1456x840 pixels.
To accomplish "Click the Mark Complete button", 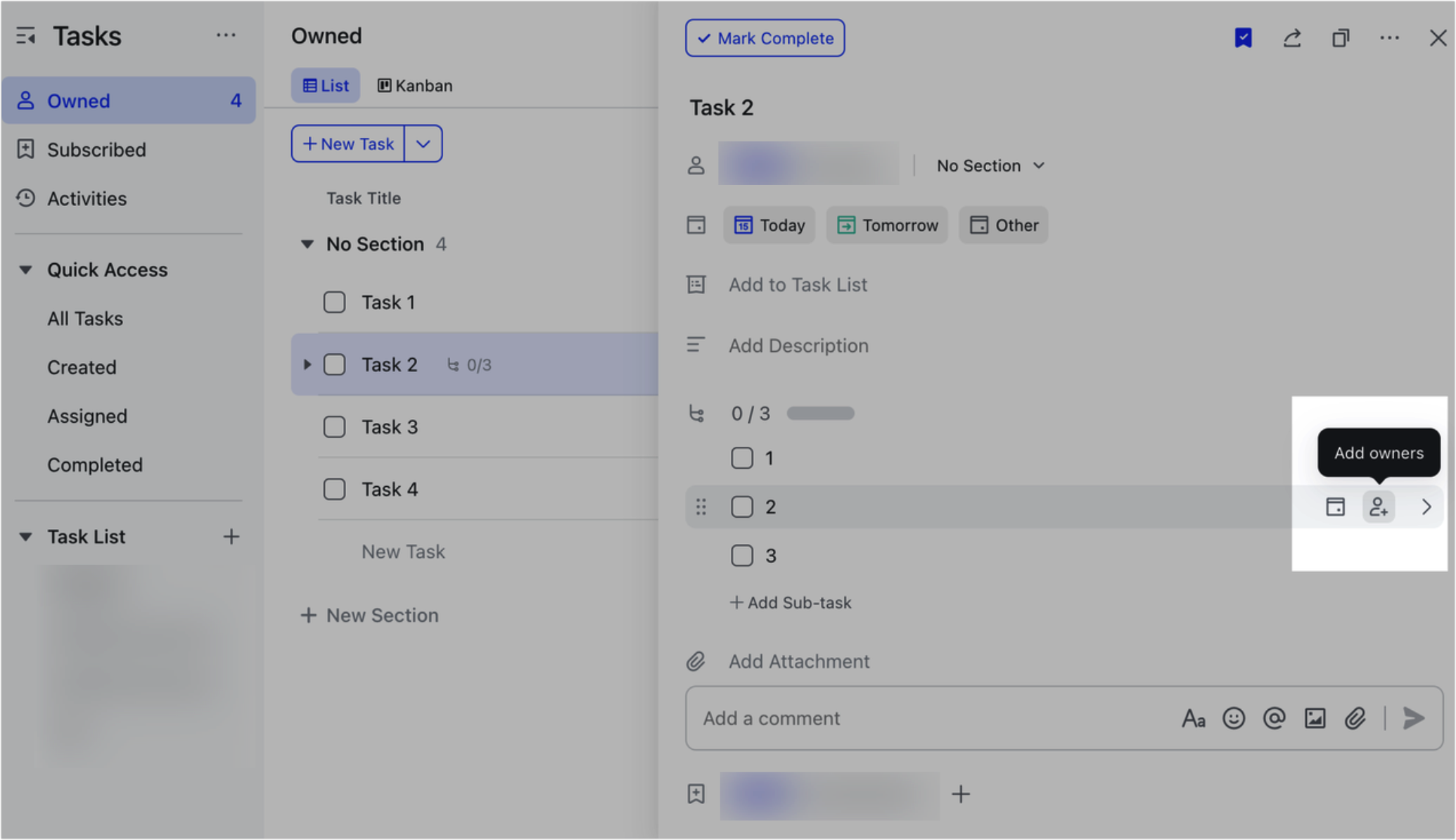I will coord(765,38).
